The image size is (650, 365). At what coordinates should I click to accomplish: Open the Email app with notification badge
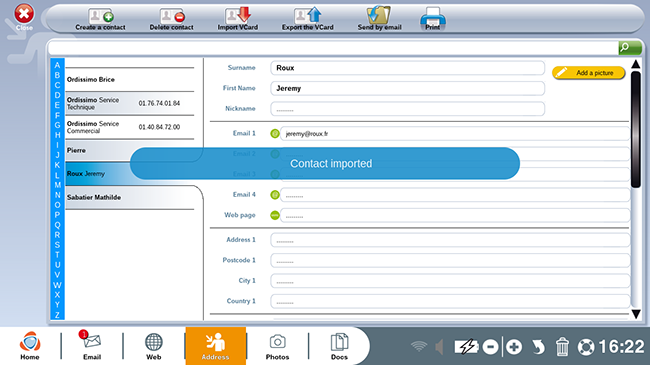[x=92, y=345]
